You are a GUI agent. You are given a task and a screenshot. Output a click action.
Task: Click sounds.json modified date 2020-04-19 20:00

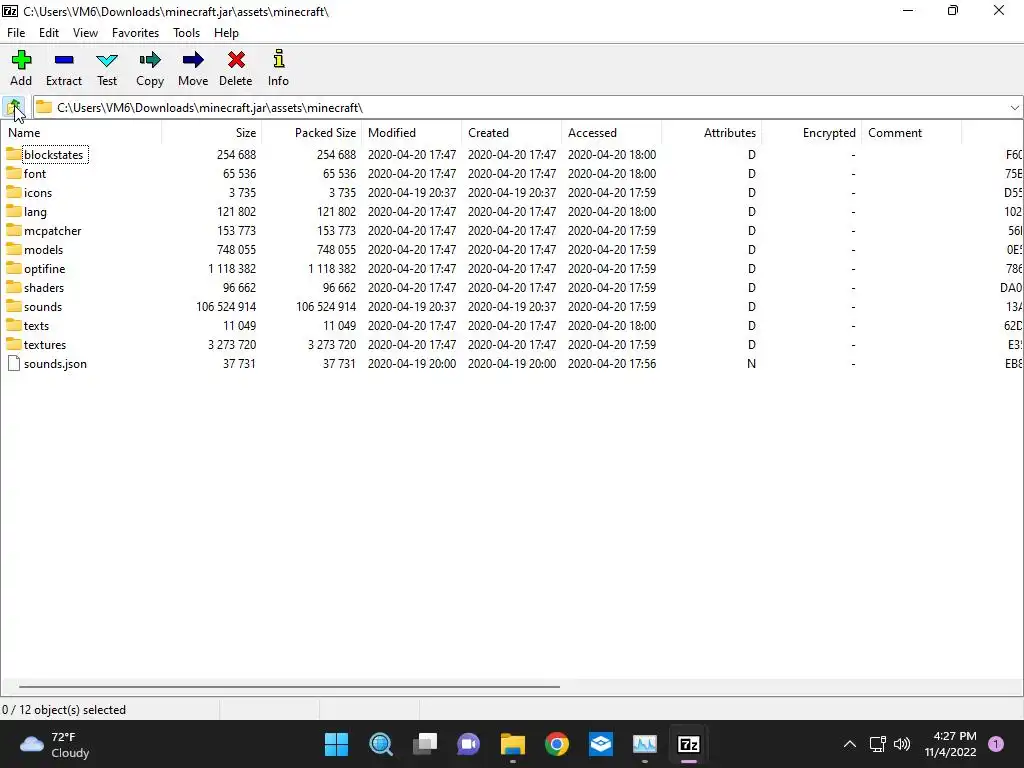(411, 364)
